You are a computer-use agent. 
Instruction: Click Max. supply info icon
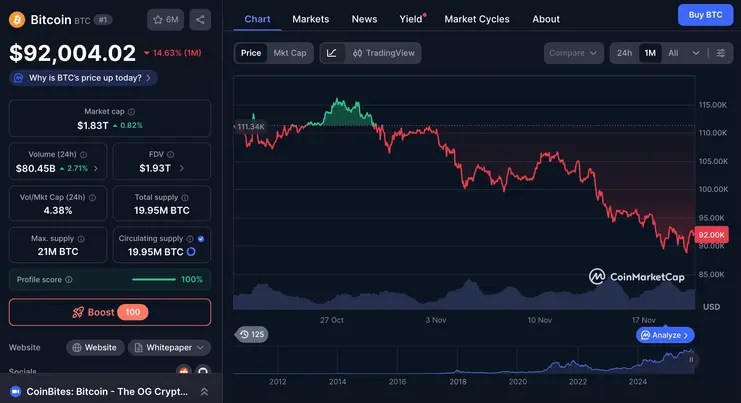click(81, 239)
